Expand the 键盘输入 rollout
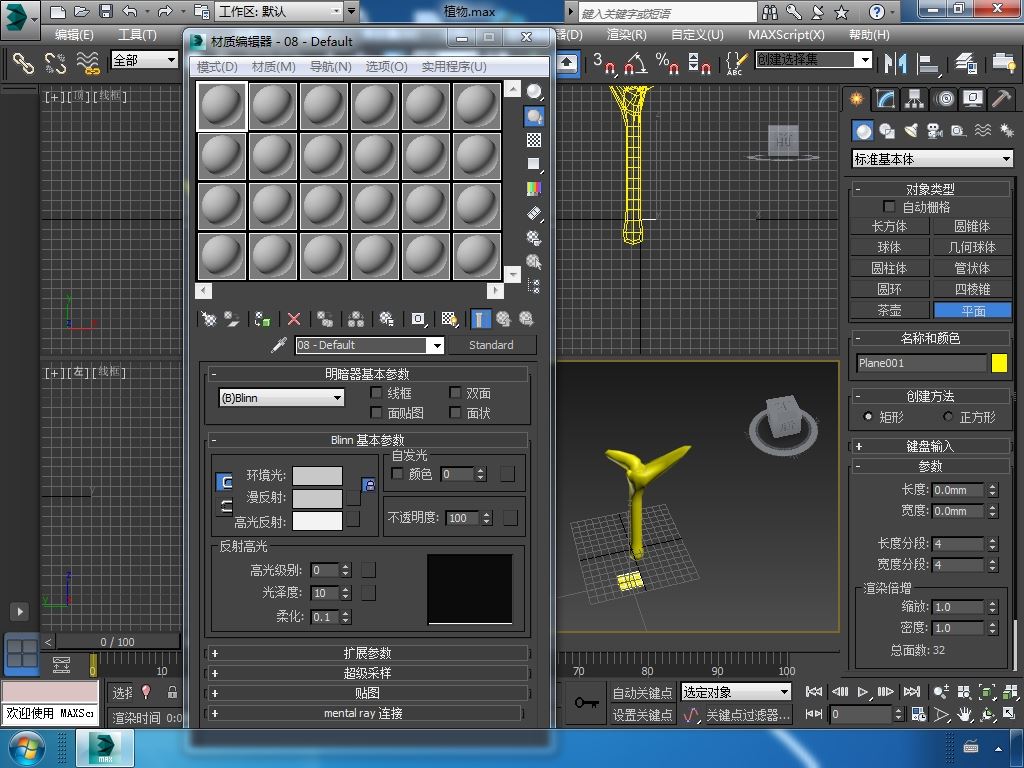Image resolution: width=1024 pixels, height=768 pixels. (930, 446)
